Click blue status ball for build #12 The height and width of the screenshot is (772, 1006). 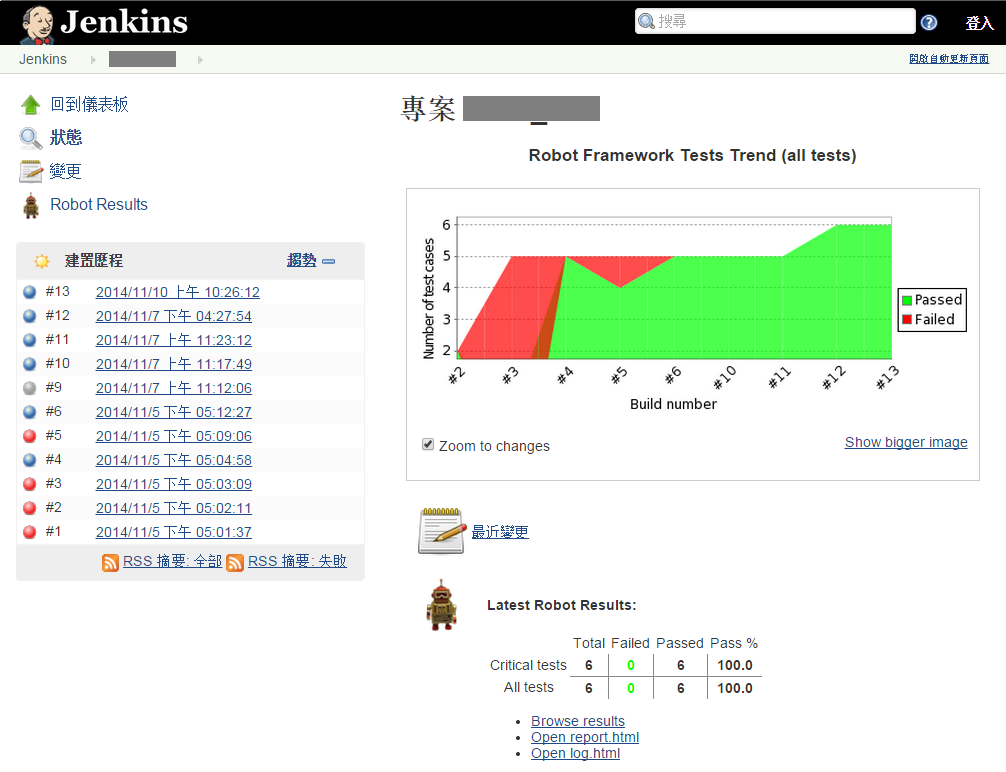pyautogui.click(x=30, y=316)
